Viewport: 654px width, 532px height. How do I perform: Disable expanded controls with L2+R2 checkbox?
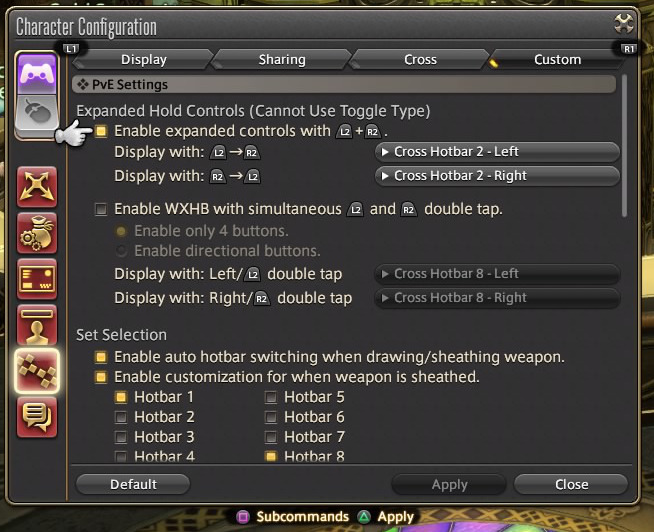(x=101, y=131)
